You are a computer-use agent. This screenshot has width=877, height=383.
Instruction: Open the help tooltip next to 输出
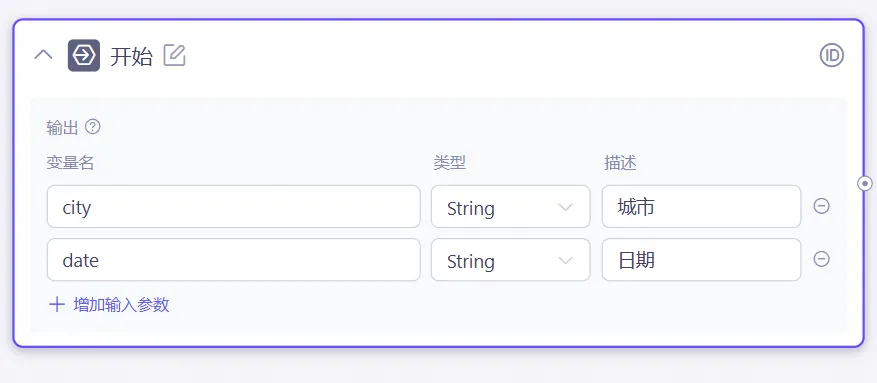pyautogui.click(x=92, y=127)
